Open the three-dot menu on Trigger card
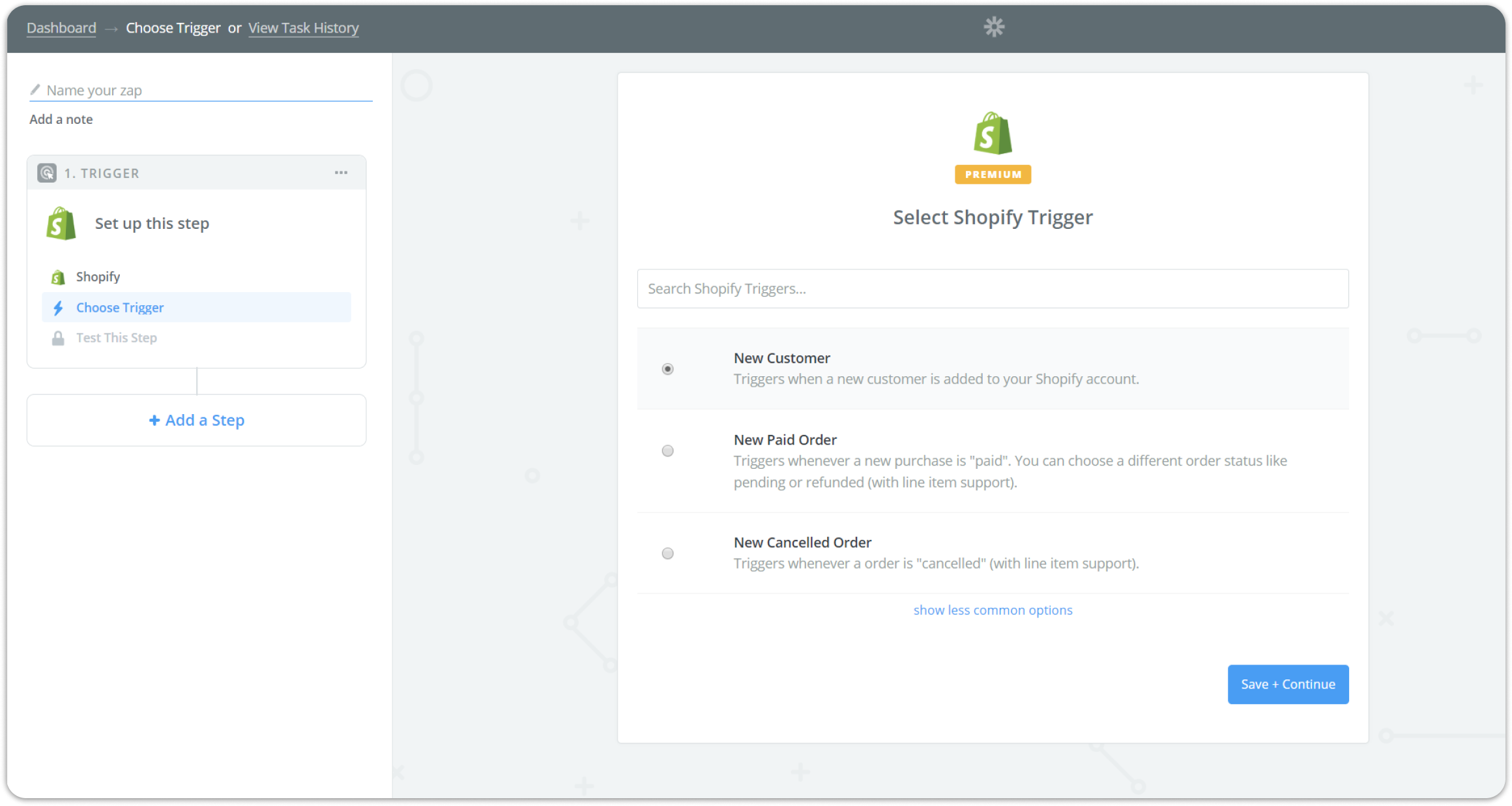 pos(341,173)
